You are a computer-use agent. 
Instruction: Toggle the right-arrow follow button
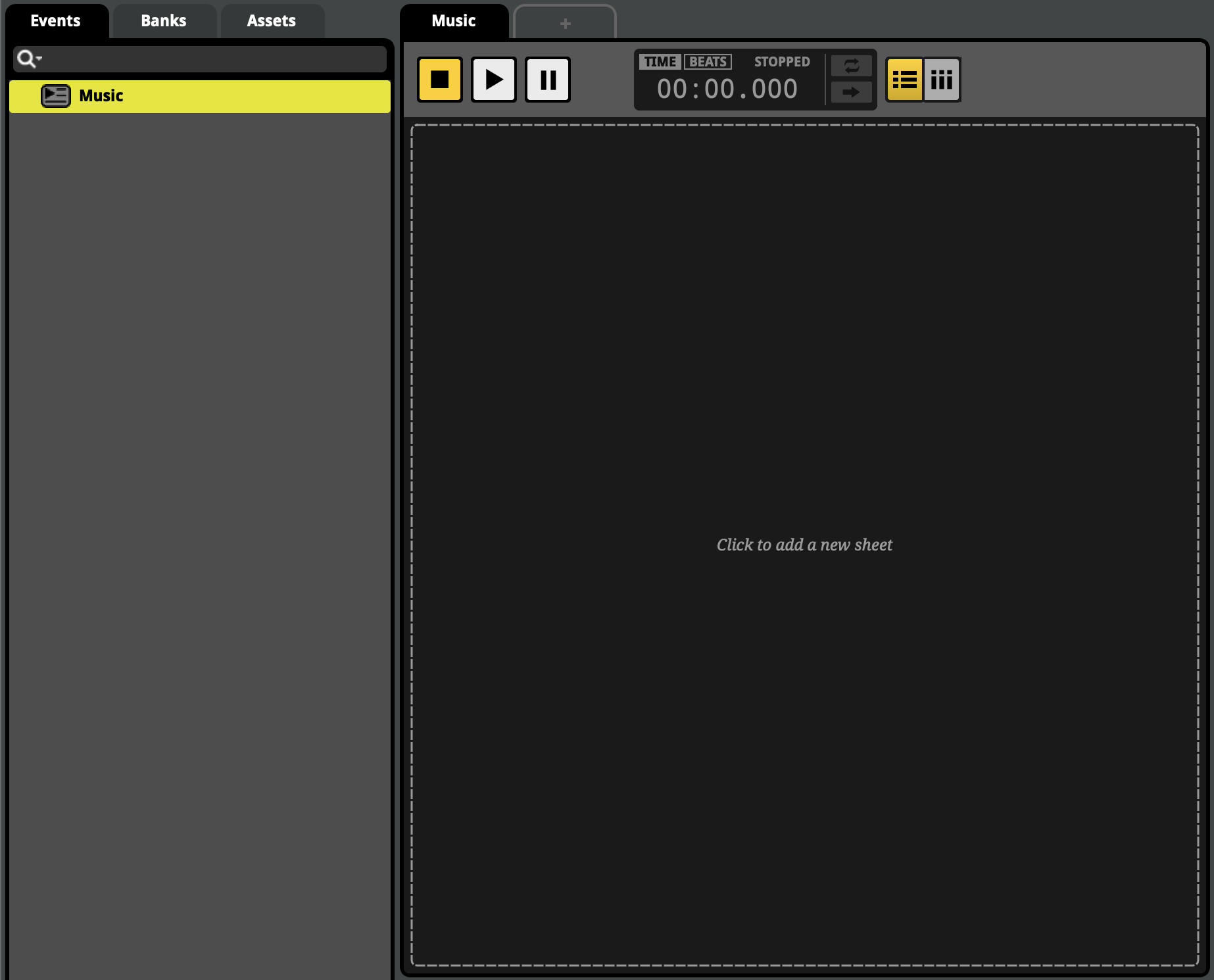pos(851,92)
